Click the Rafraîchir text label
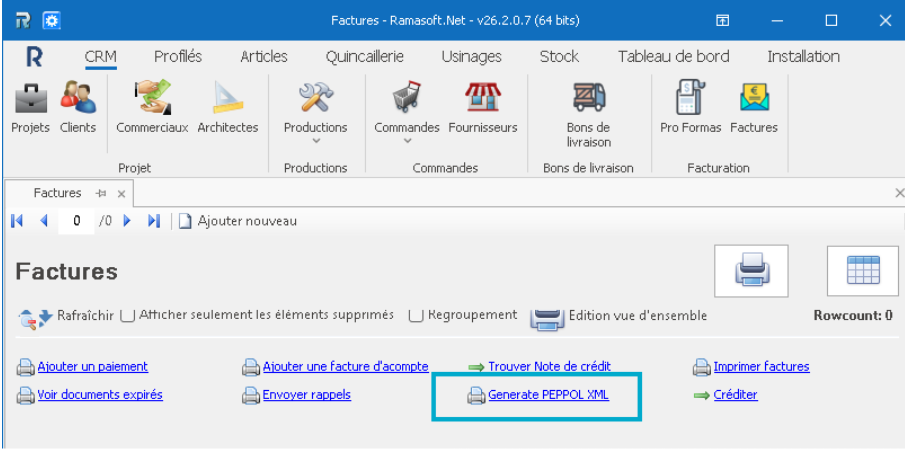 pos(86,316)
